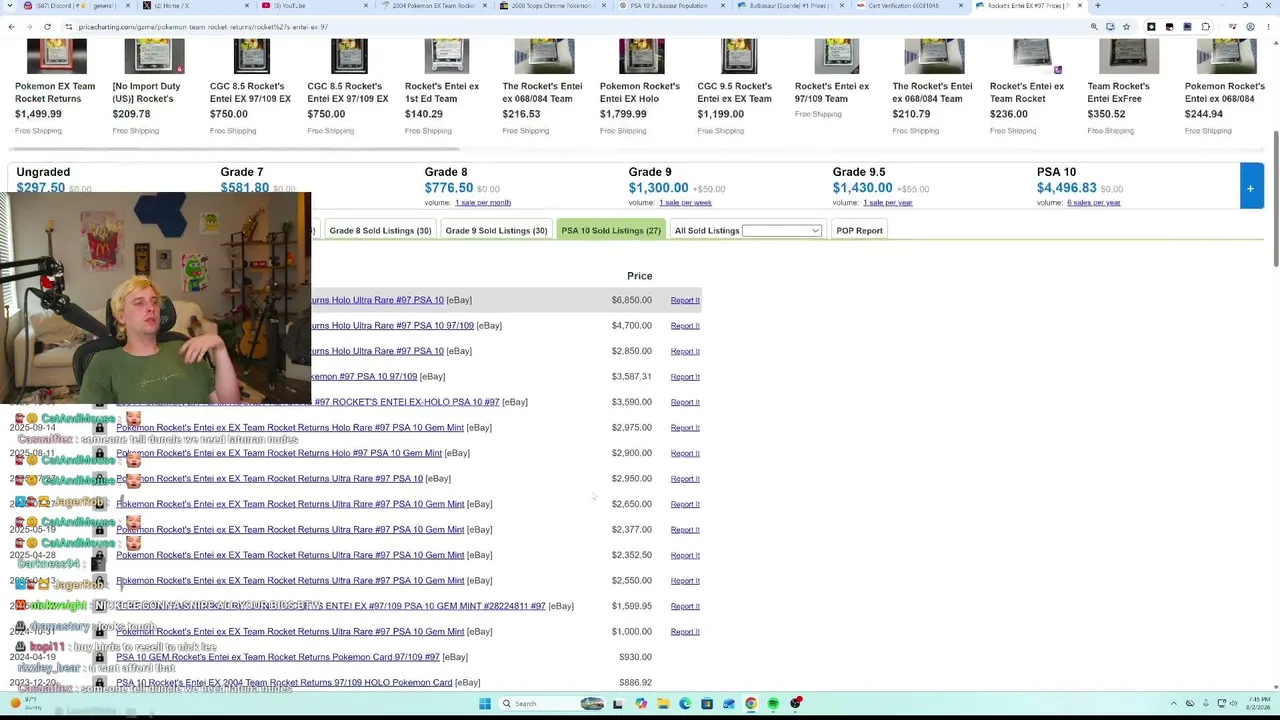Select the Grade 8 Sold Listings tab

click(380, 231)
